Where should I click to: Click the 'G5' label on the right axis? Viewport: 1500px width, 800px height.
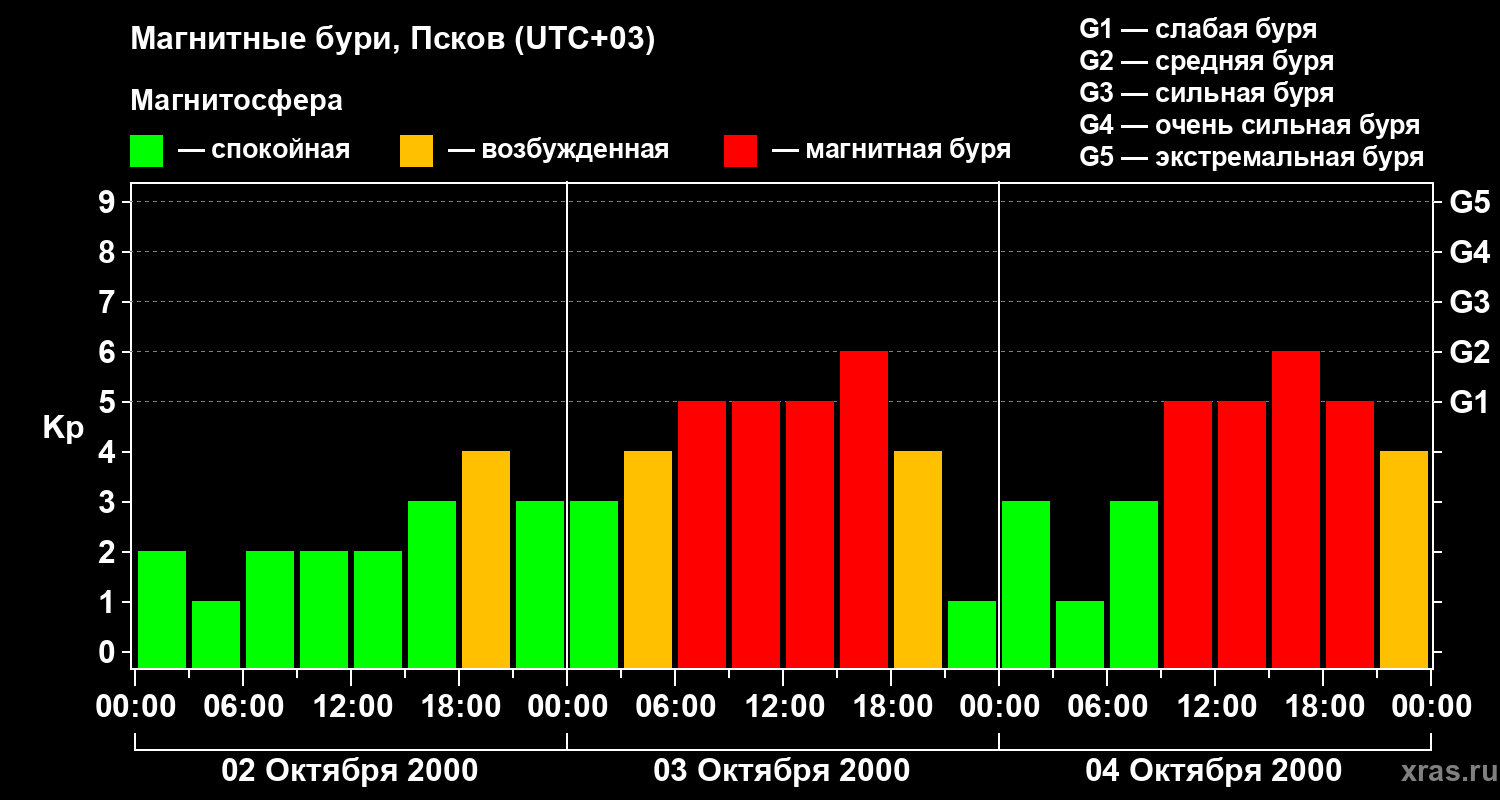1470,202
